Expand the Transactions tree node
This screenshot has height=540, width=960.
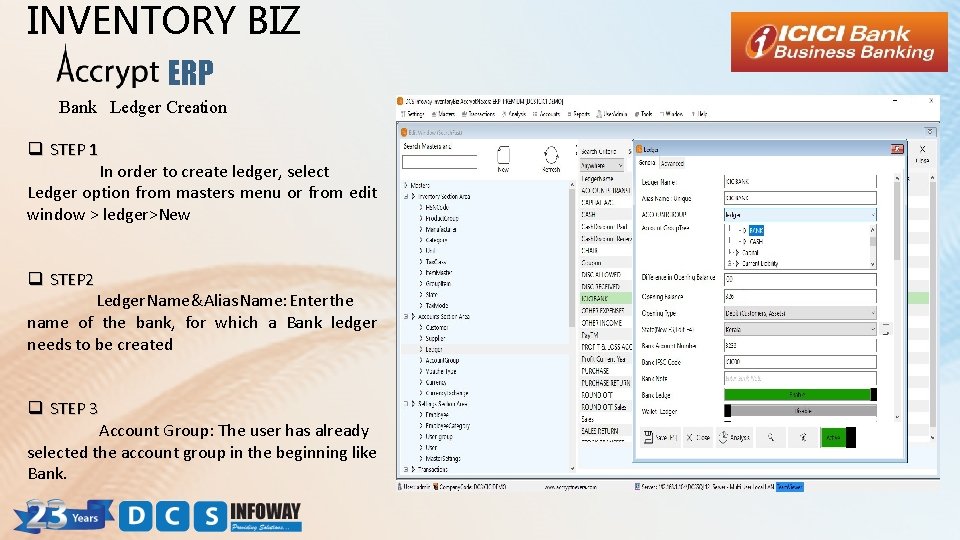pos(406,470)
